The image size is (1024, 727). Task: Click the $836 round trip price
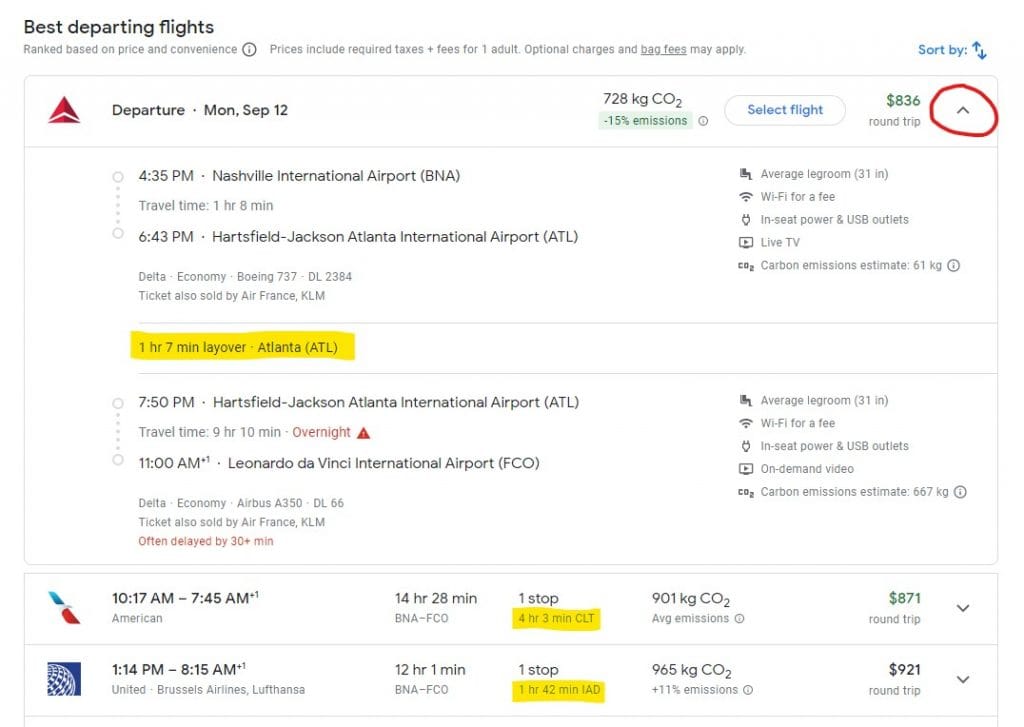pos(904,100)
